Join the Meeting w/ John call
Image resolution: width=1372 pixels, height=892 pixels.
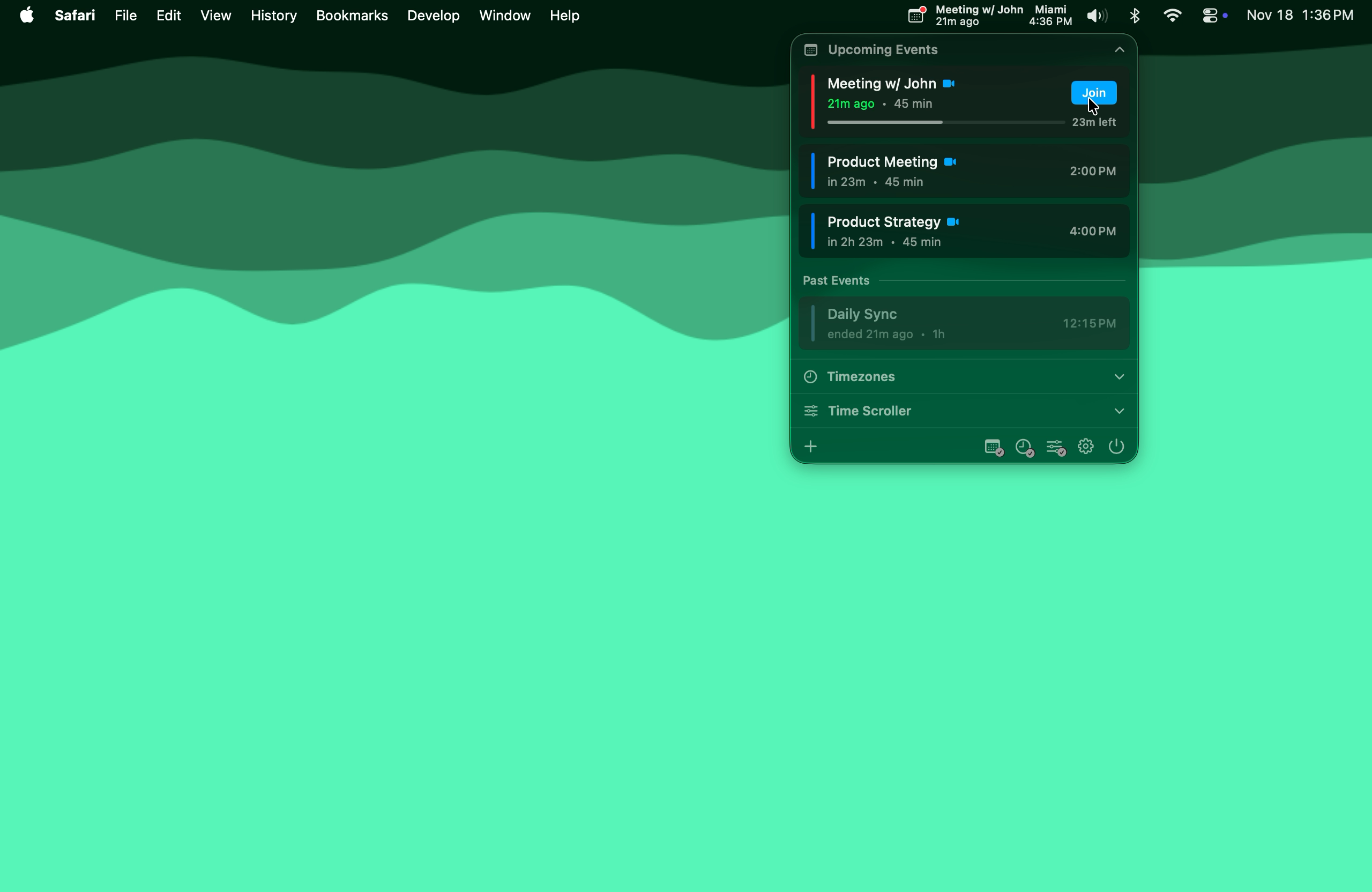pos(1093,92)
